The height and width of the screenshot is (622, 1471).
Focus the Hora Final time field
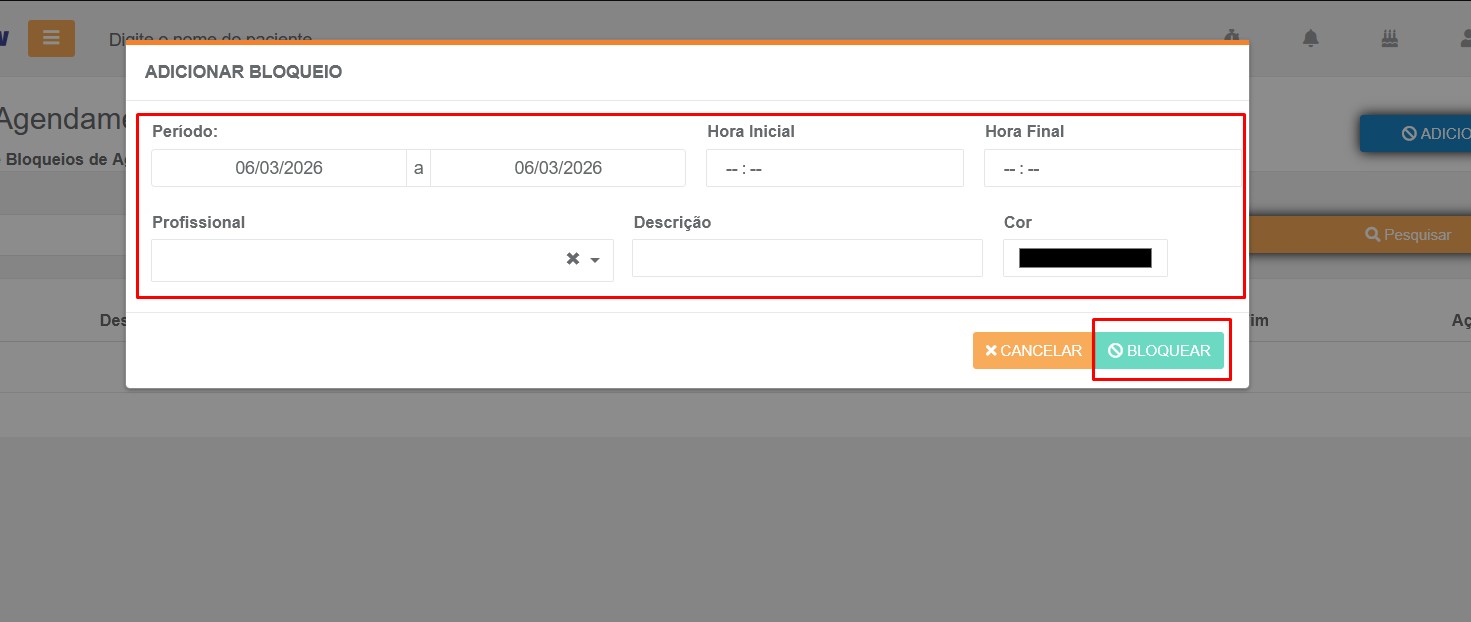pos(1111,169)
